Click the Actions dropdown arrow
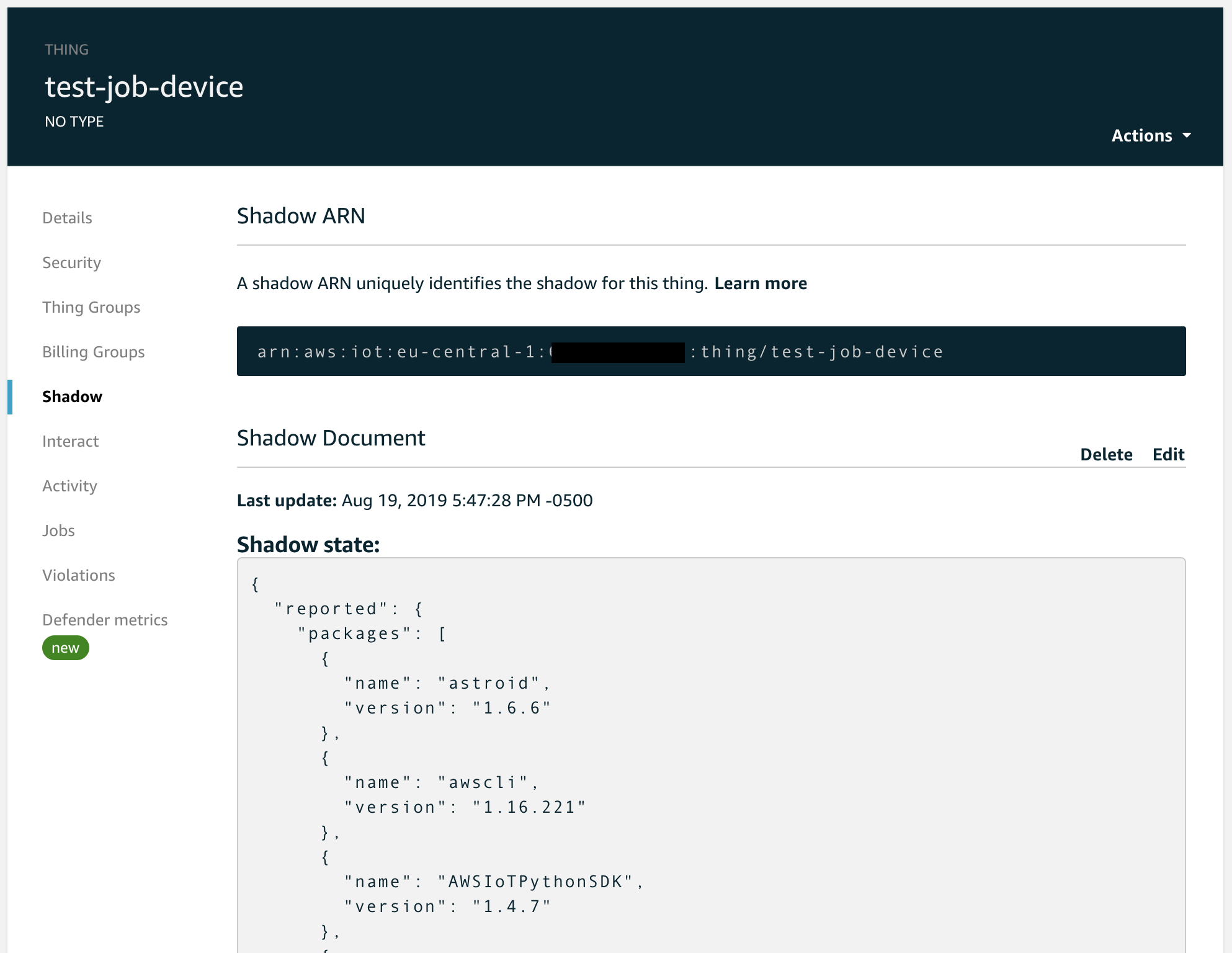 coord(1187,135)
